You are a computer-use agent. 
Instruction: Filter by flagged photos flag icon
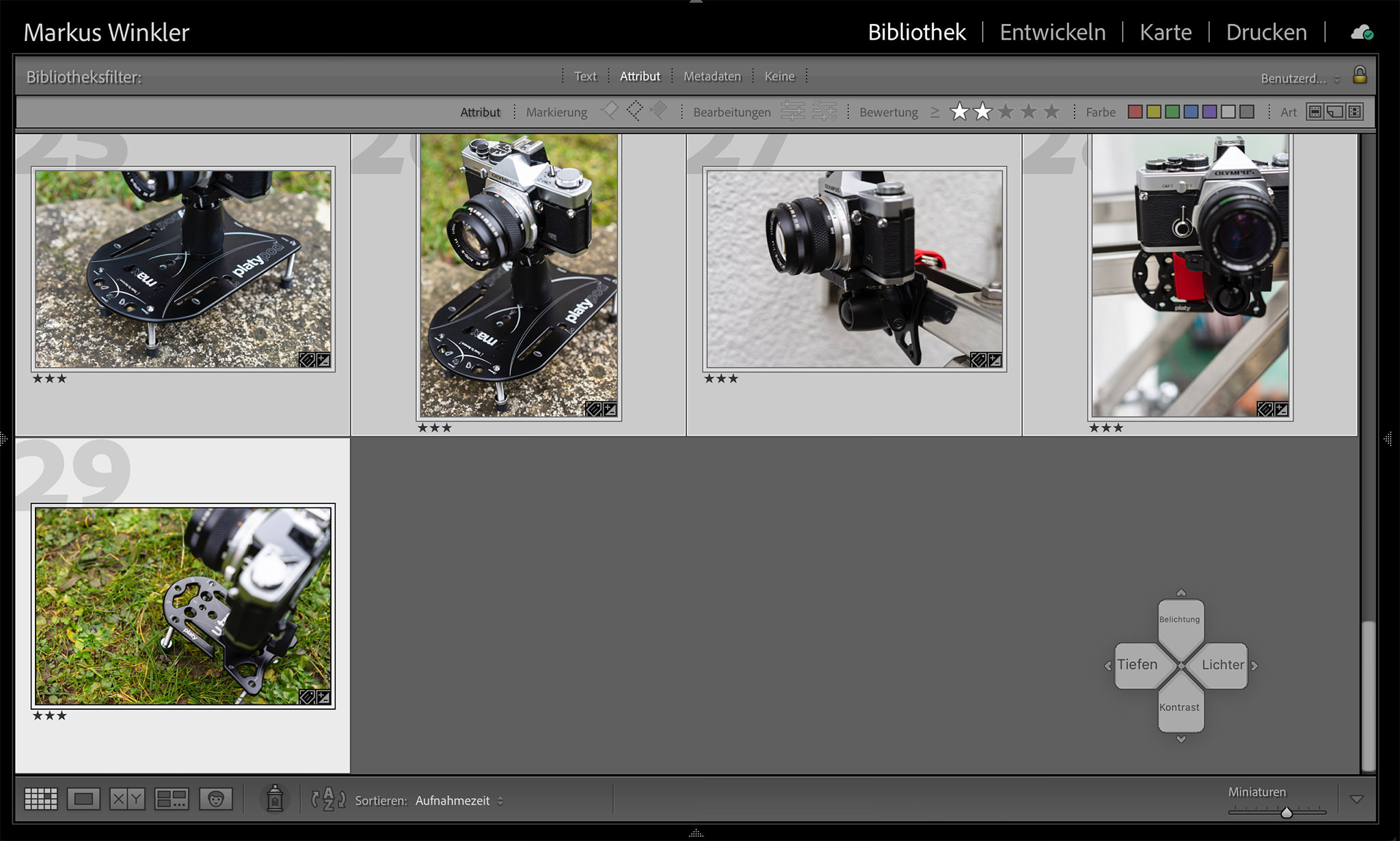(x=610, y=111)
